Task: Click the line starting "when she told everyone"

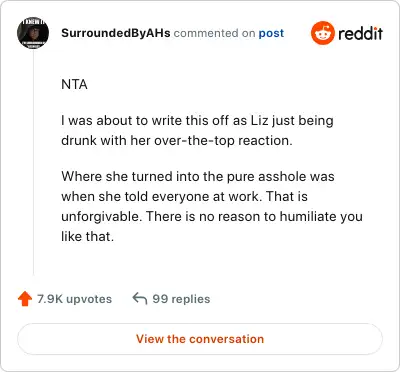Action: coord(184,197)
